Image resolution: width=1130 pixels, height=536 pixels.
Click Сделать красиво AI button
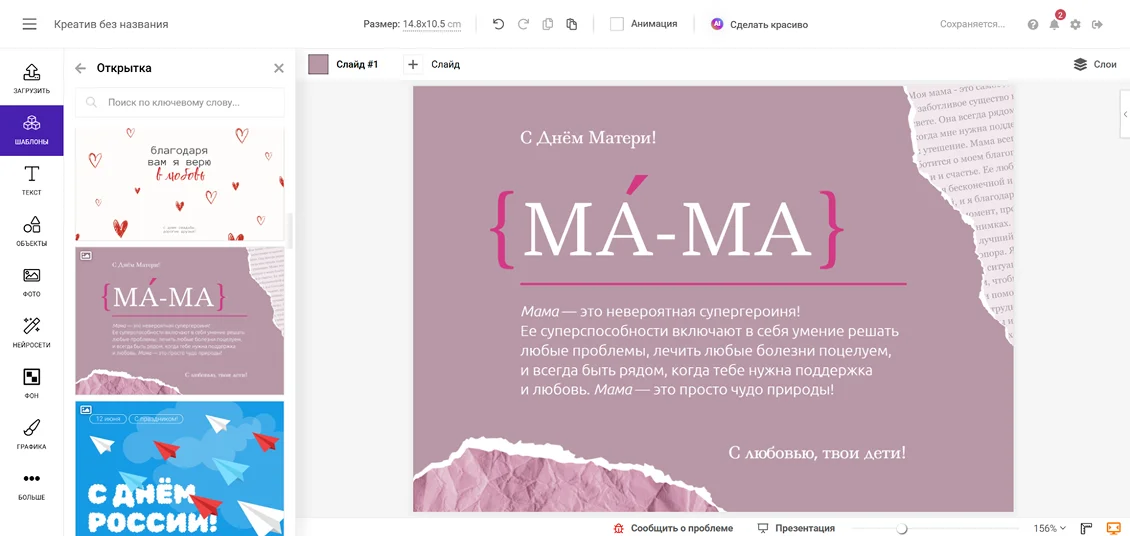pos(759,24)
